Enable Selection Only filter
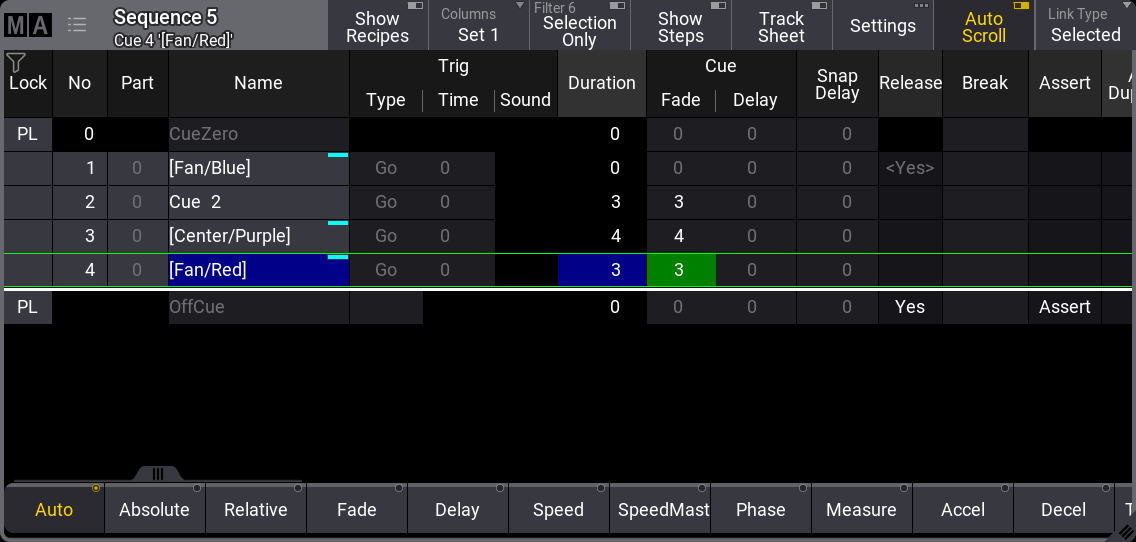The image size is (1136, 542). coord(579,26)
